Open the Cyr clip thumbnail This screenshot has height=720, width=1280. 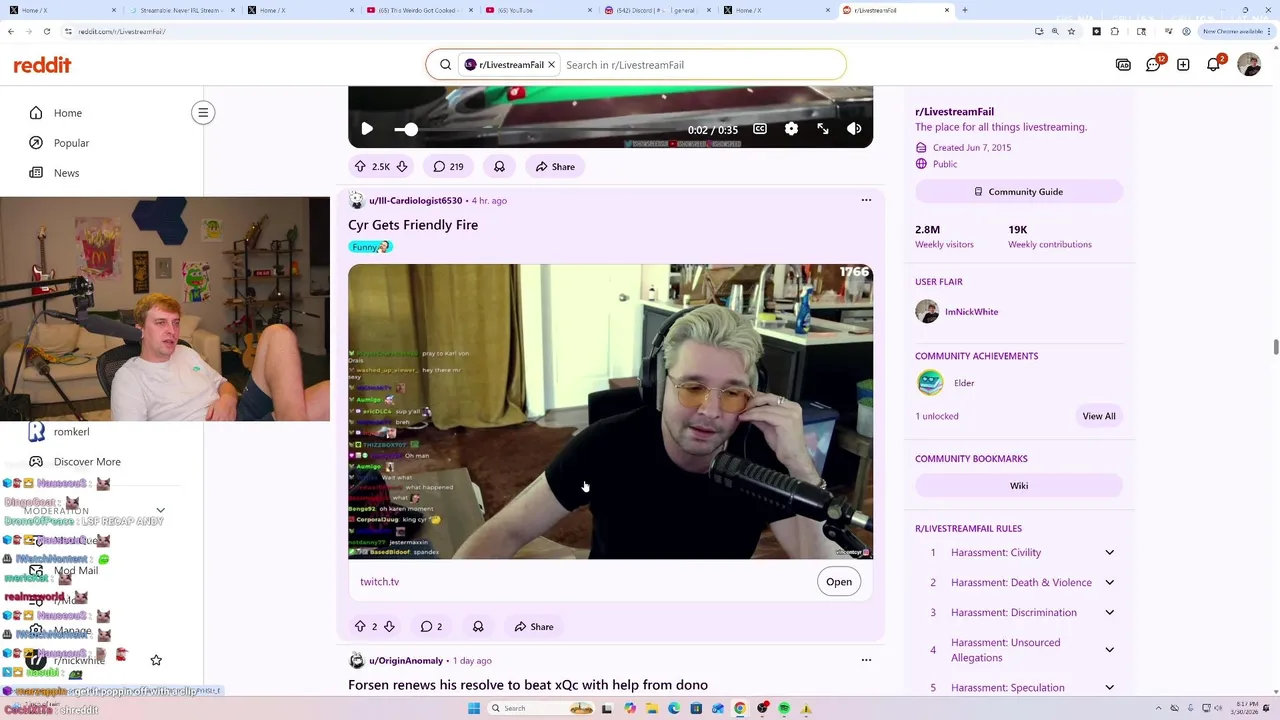click(x=610, y=412)
